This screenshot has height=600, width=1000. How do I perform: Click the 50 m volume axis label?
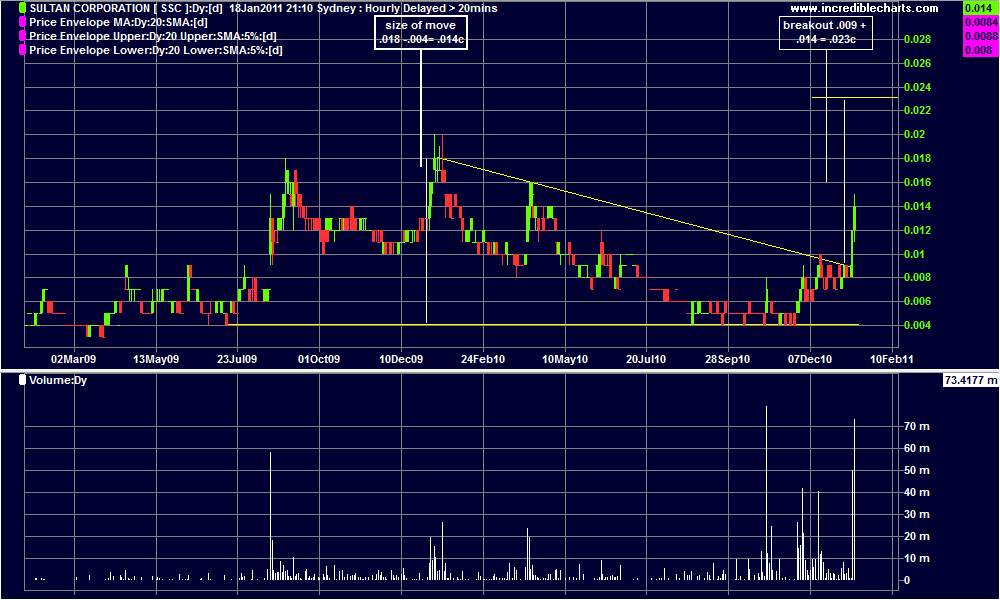[917, 471]
